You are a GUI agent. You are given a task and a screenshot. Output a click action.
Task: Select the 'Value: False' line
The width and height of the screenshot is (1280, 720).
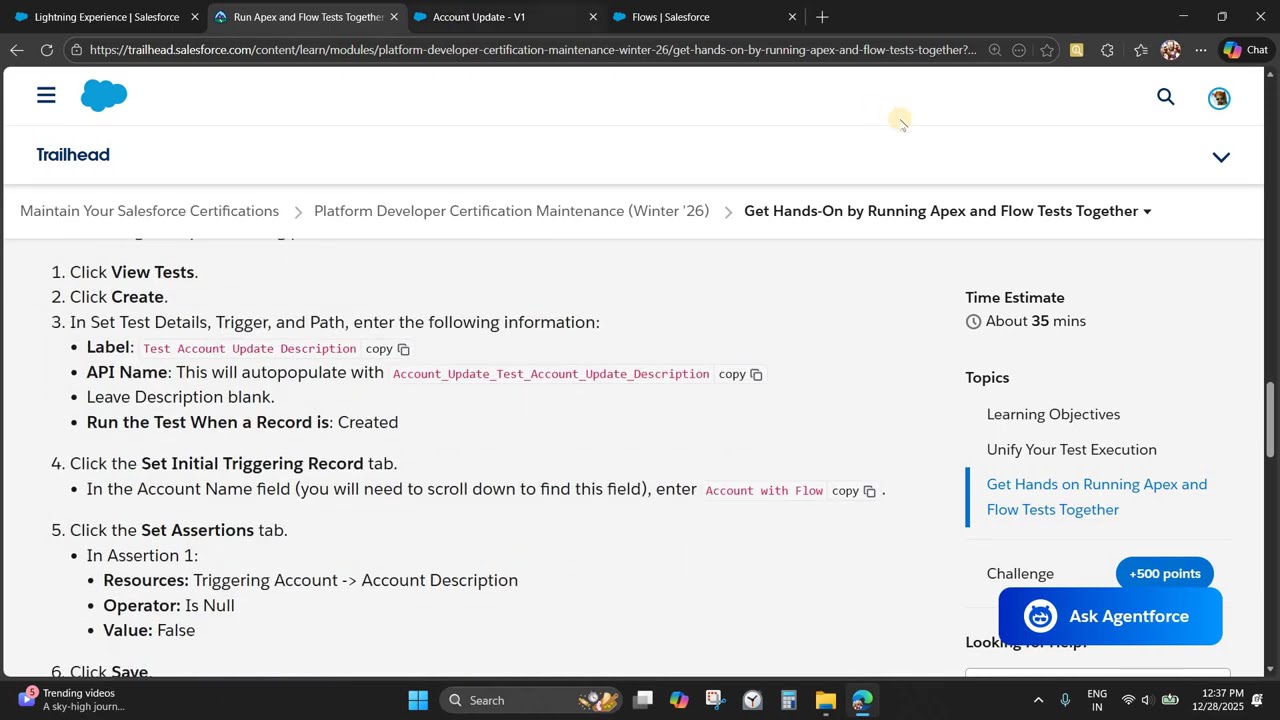point(149,631)
